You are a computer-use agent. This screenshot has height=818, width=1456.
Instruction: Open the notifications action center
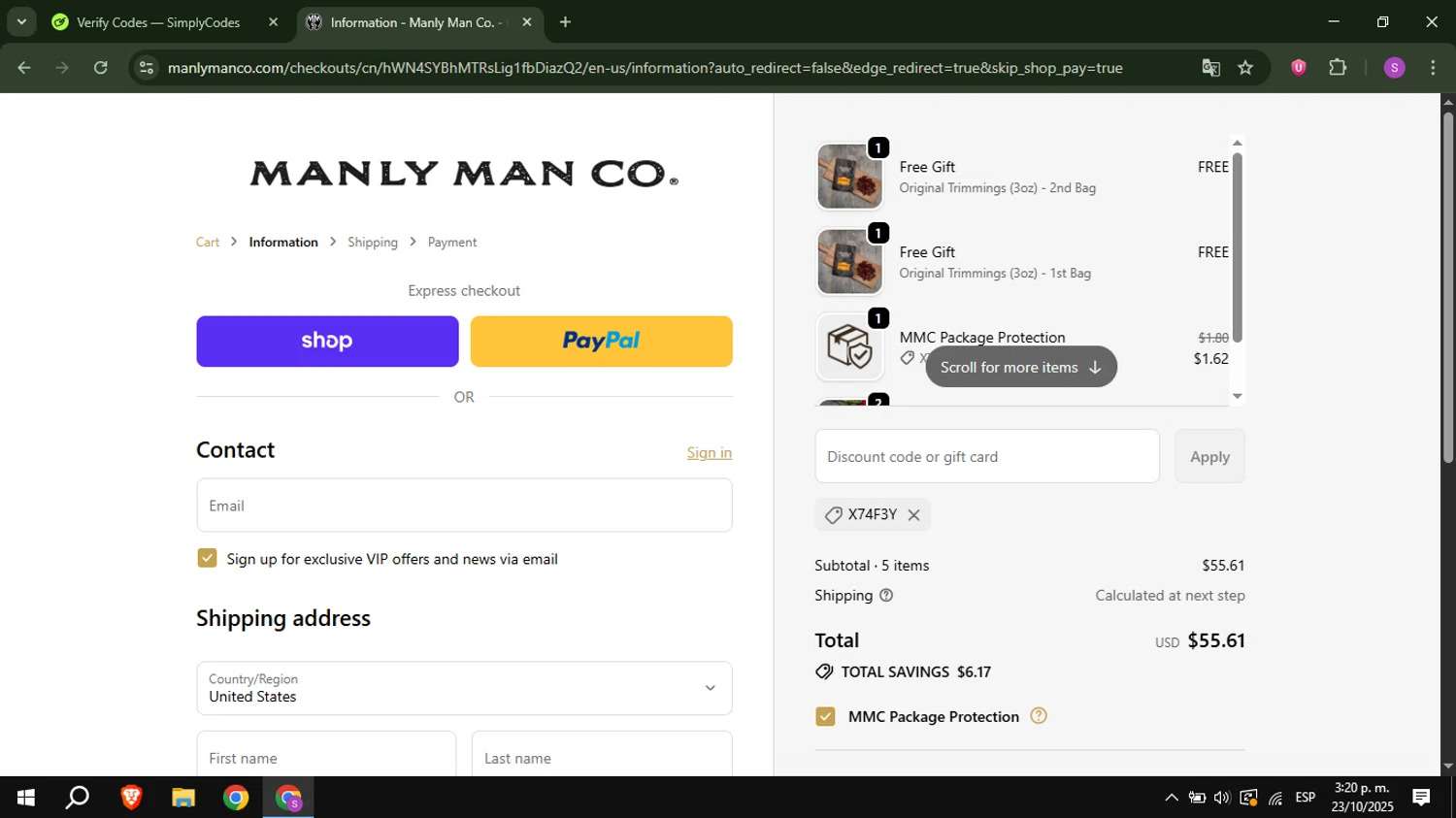[x=1422, y=798]
